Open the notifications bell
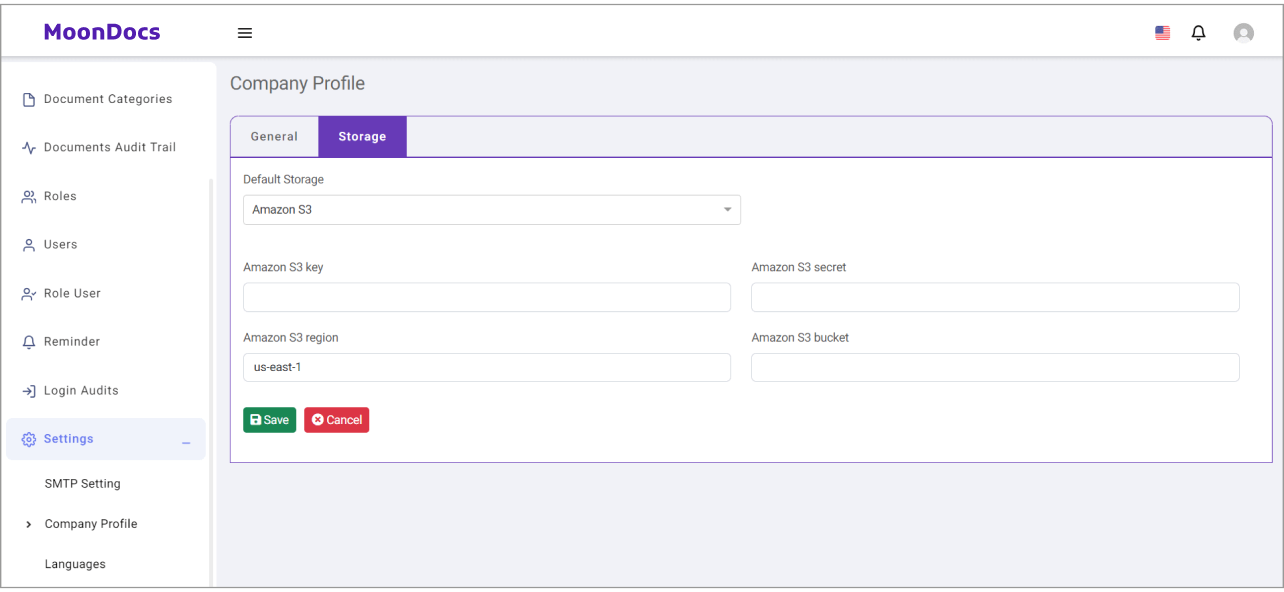Viewport: 1284px width, 592px height. pos(1198,33)
